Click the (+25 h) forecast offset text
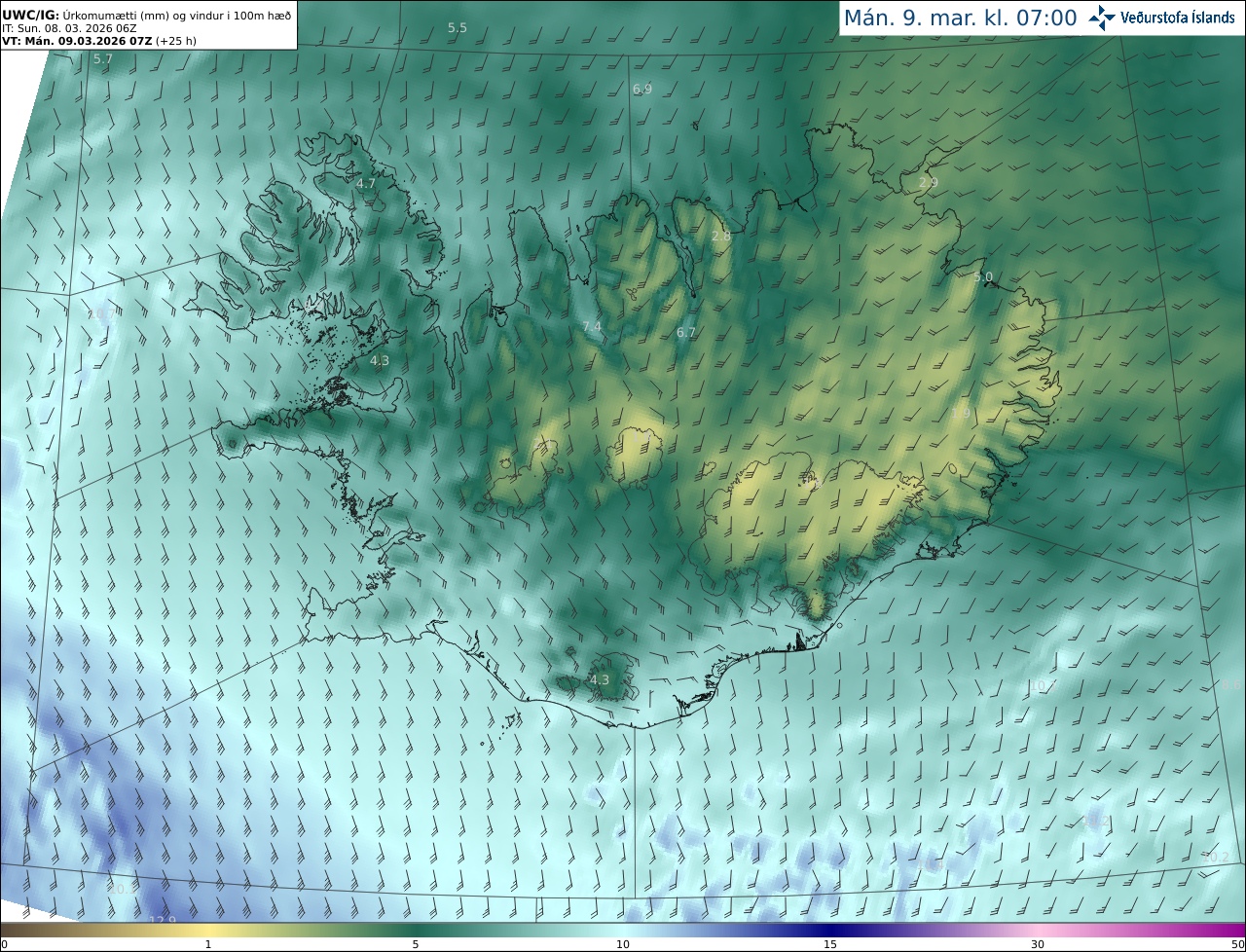Viewport: 1246px width, 952px height. pyautogui.click(x=176, y=41)
